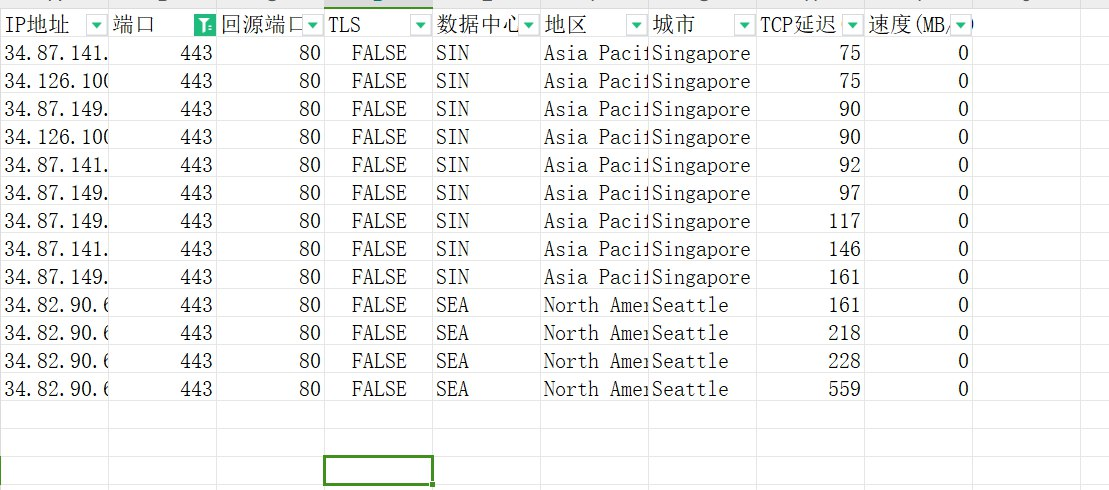Select the cell with TCP latency 559
The width and height of the screenshot is (1109, 490).
point(810,389)
